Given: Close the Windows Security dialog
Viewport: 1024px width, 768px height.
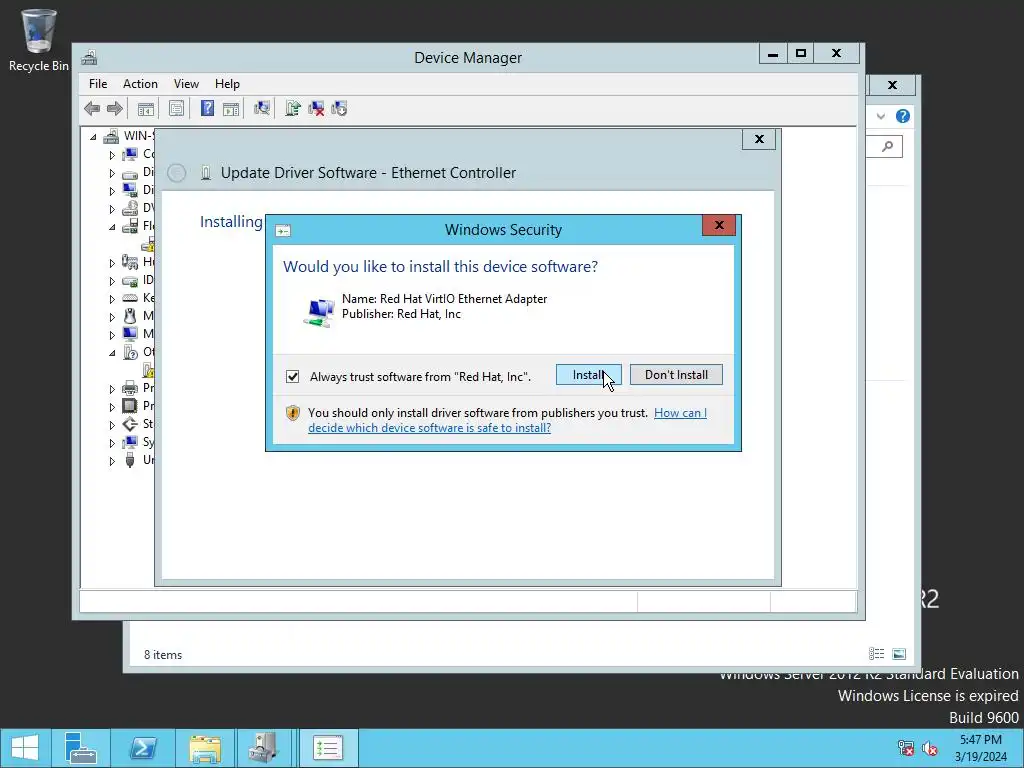Looking at the screenshot, I should 719,225.
